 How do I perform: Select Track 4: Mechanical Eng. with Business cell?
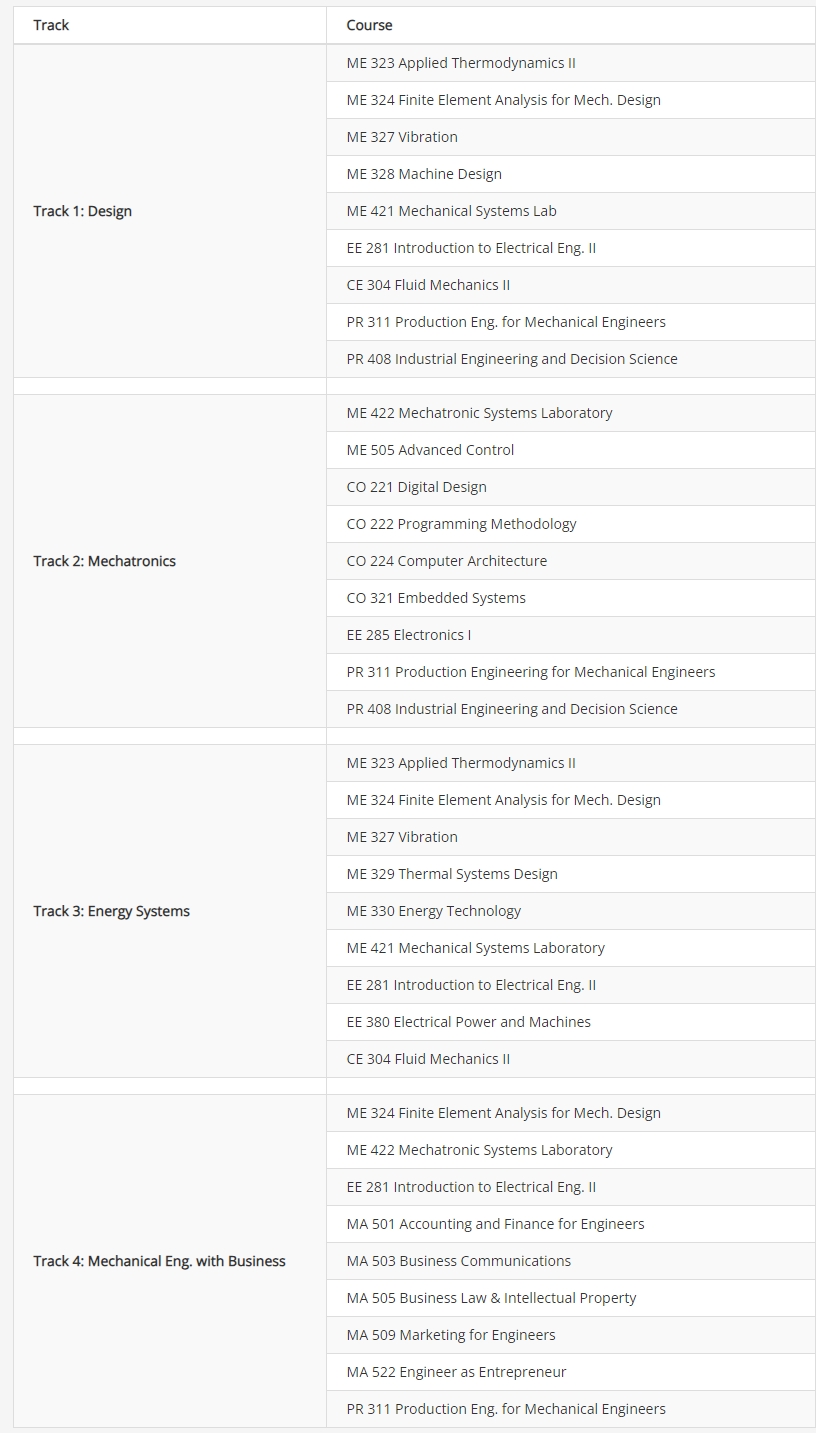[159, 1261]
